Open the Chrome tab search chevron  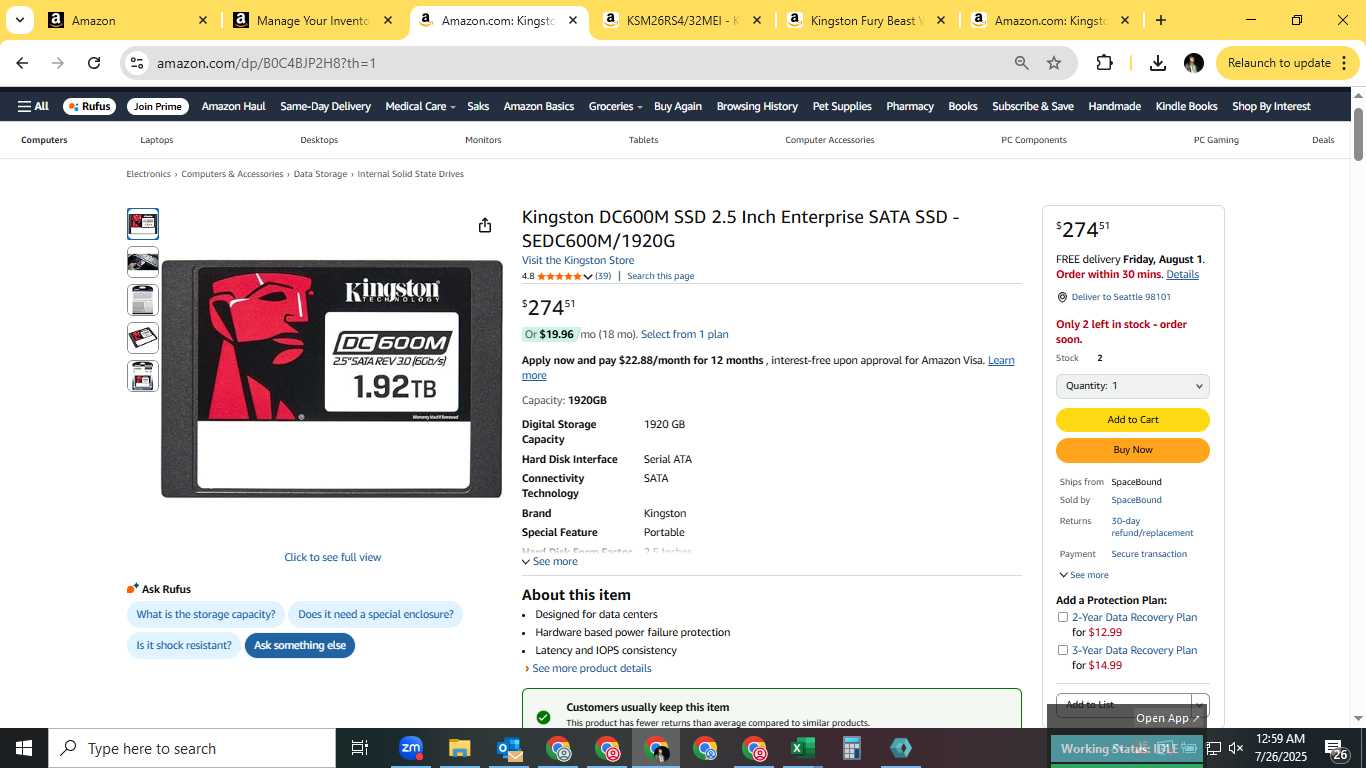[x=19, y=20]
